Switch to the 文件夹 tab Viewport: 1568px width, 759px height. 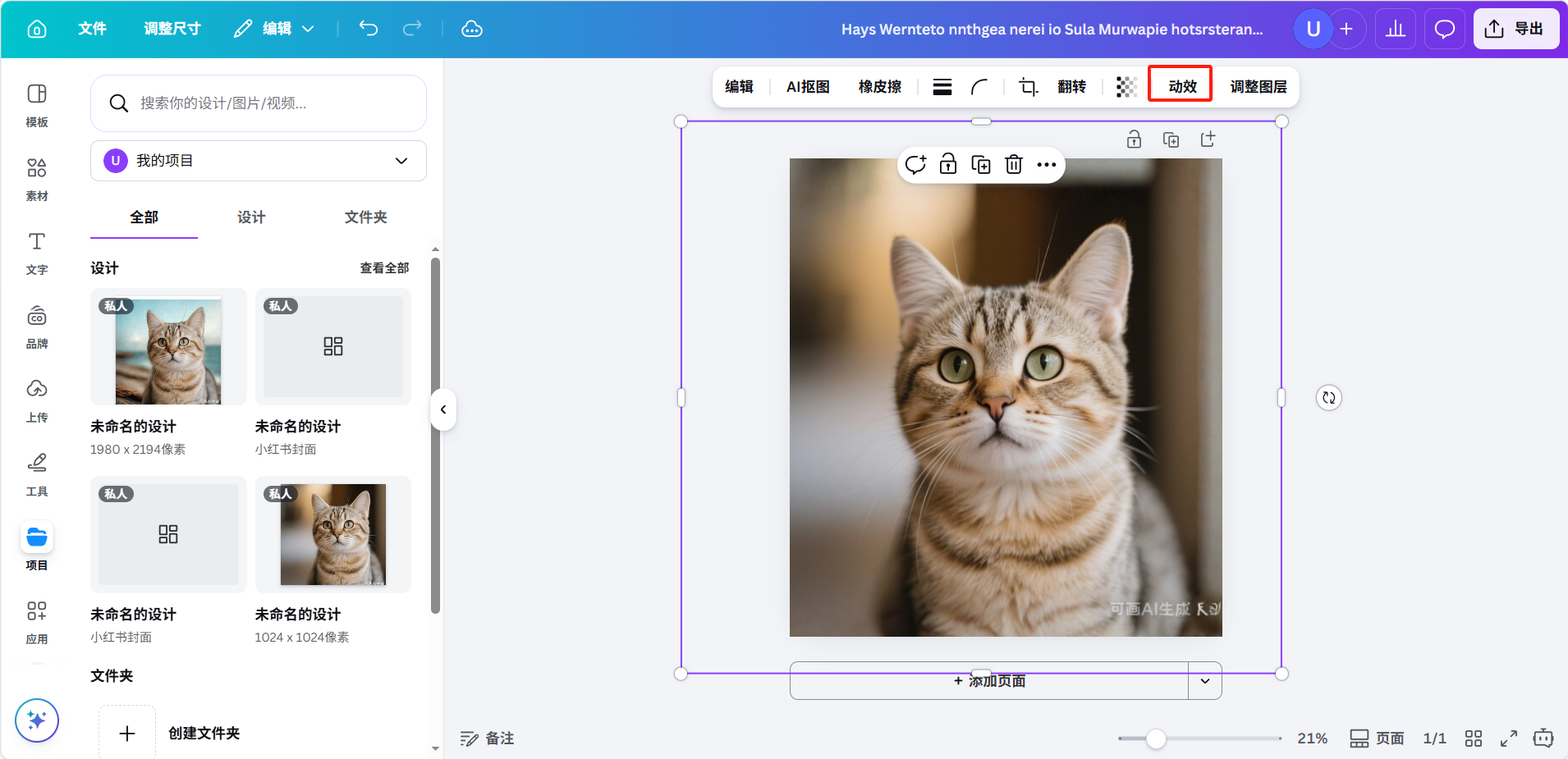click(x=365, y=217)
